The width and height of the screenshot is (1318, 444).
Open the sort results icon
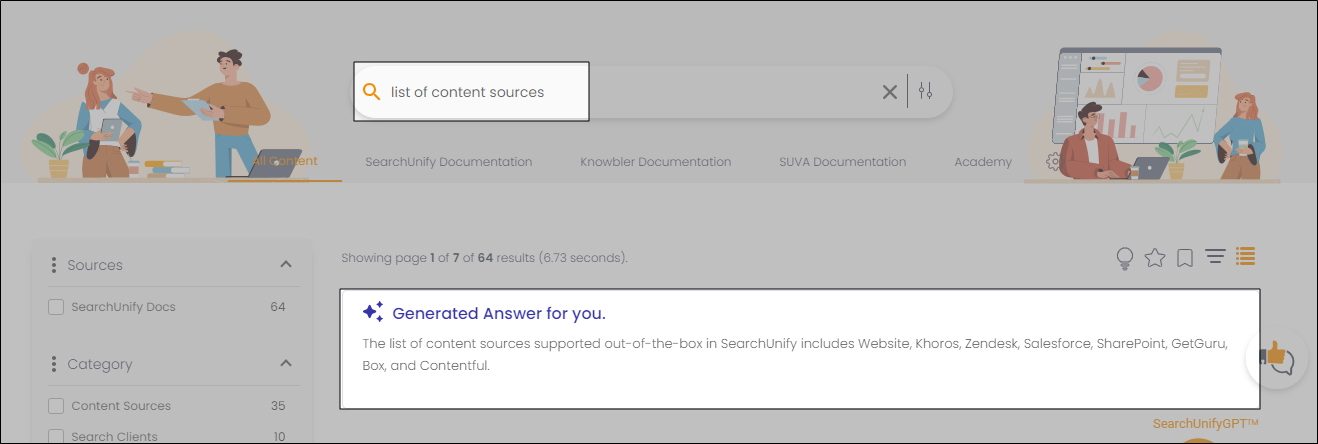pos(1215,258)
